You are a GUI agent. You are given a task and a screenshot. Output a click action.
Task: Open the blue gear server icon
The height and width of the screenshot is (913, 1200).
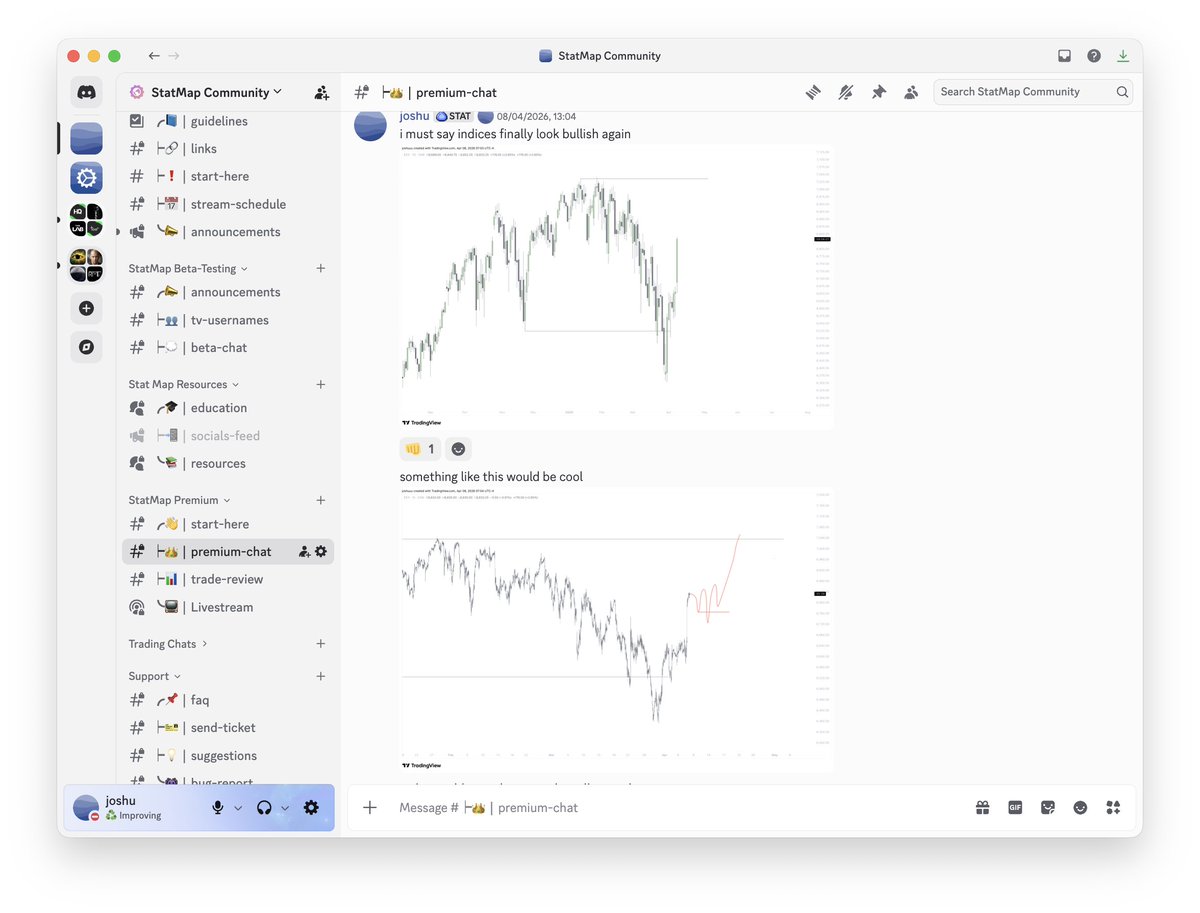click(86, 178)
